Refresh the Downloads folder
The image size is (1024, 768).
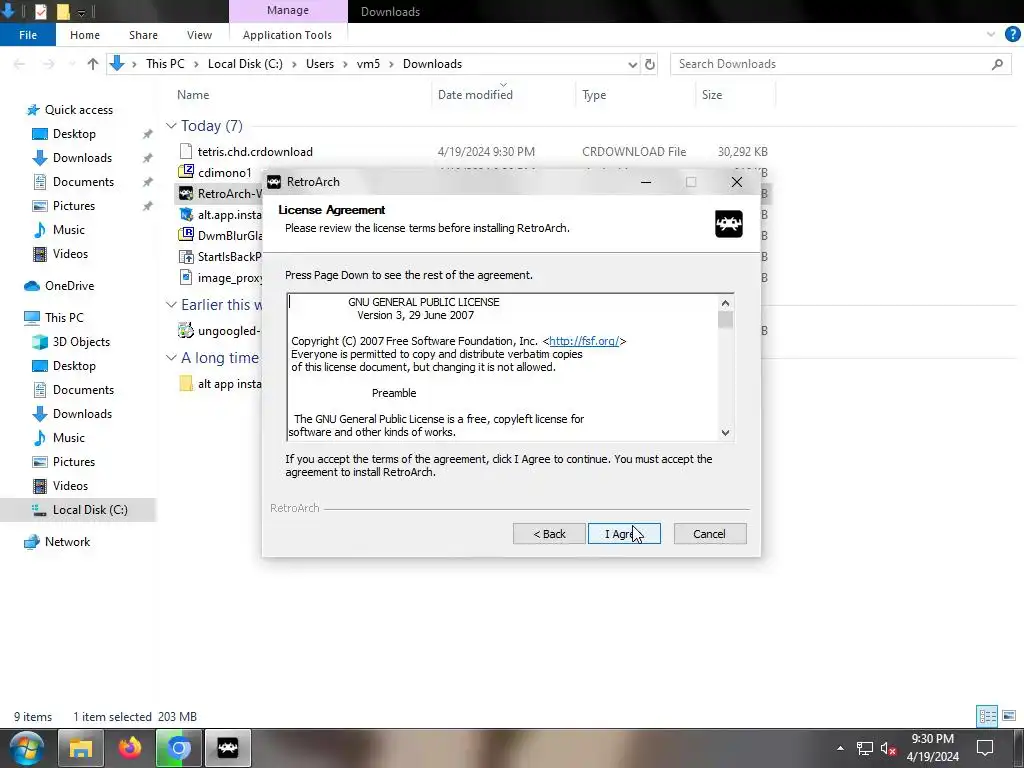pos(650,64)
